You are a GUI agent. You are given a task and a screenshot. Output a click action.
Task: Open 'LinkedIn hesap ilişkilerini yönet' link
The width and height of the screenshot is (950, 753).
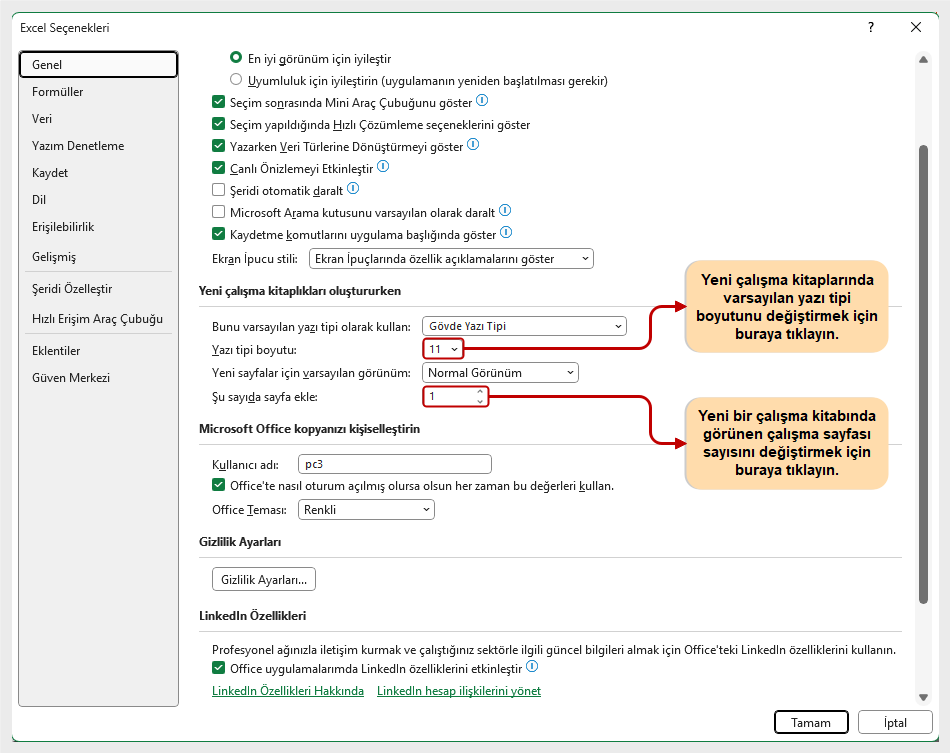459,691
